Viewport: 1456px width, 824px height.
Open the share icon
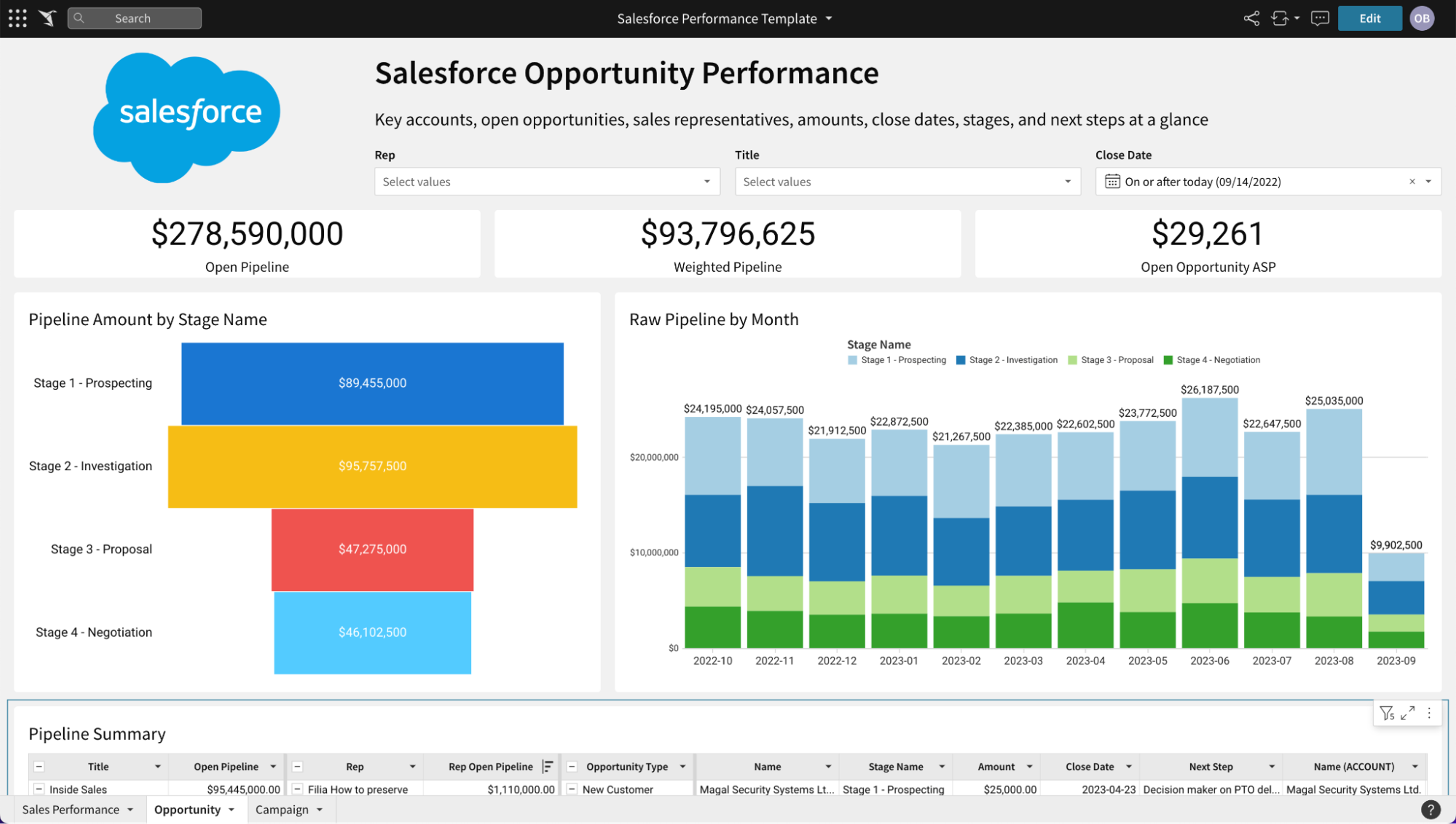1251,18
